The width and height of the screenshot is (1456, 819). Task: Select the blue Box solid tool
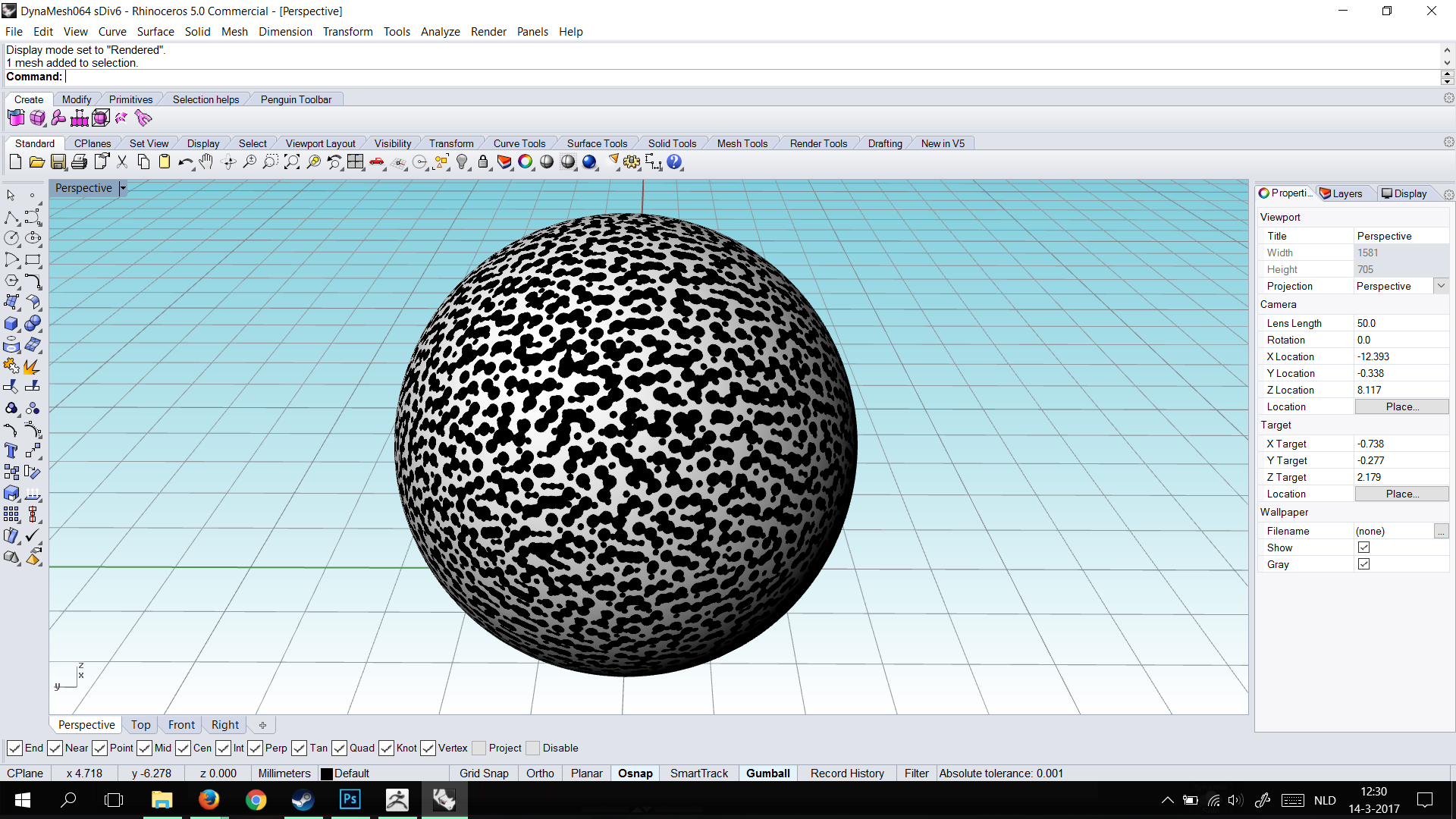pos(11,324)
